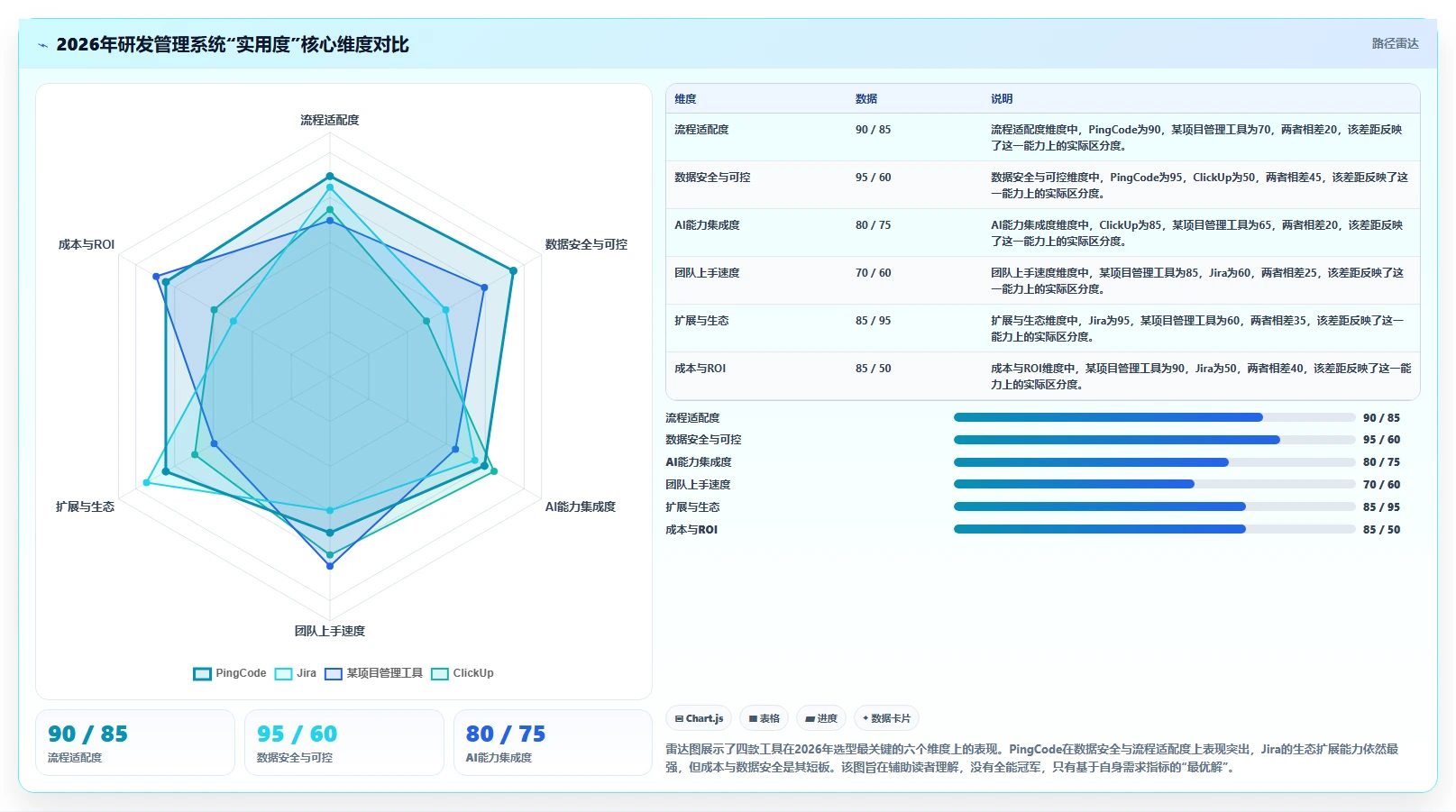Click the 数据 table column header

(x=866, y=99)
